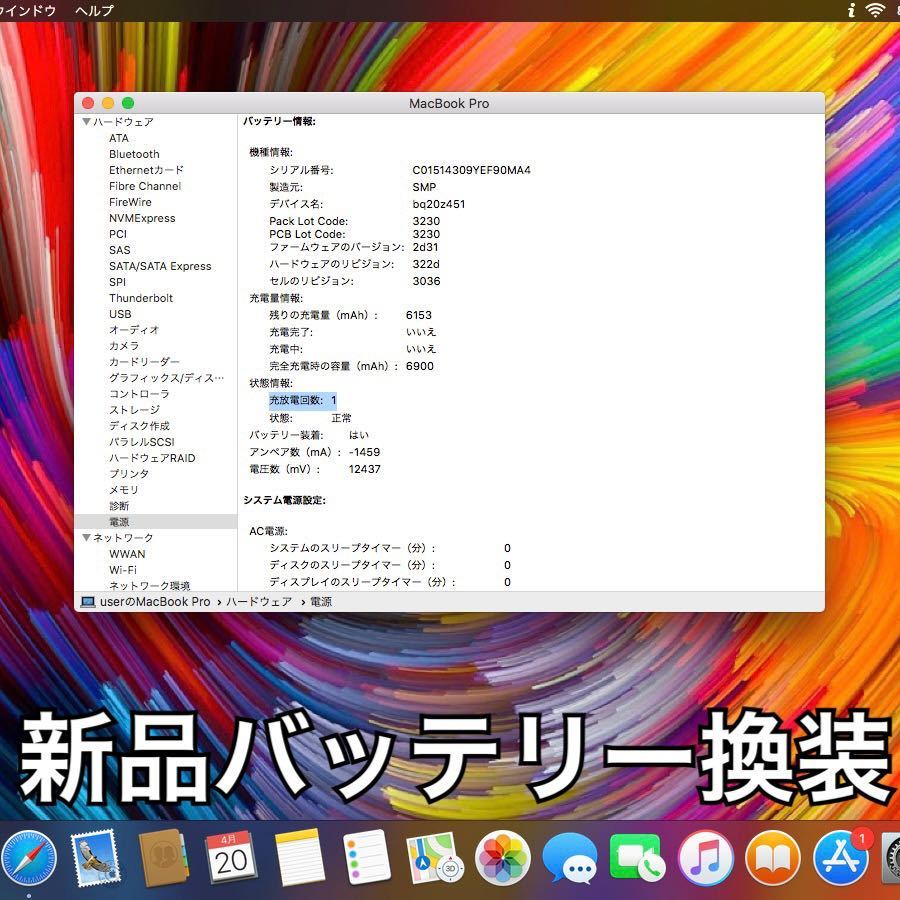Select USB in the sidebar

(120, 315)
